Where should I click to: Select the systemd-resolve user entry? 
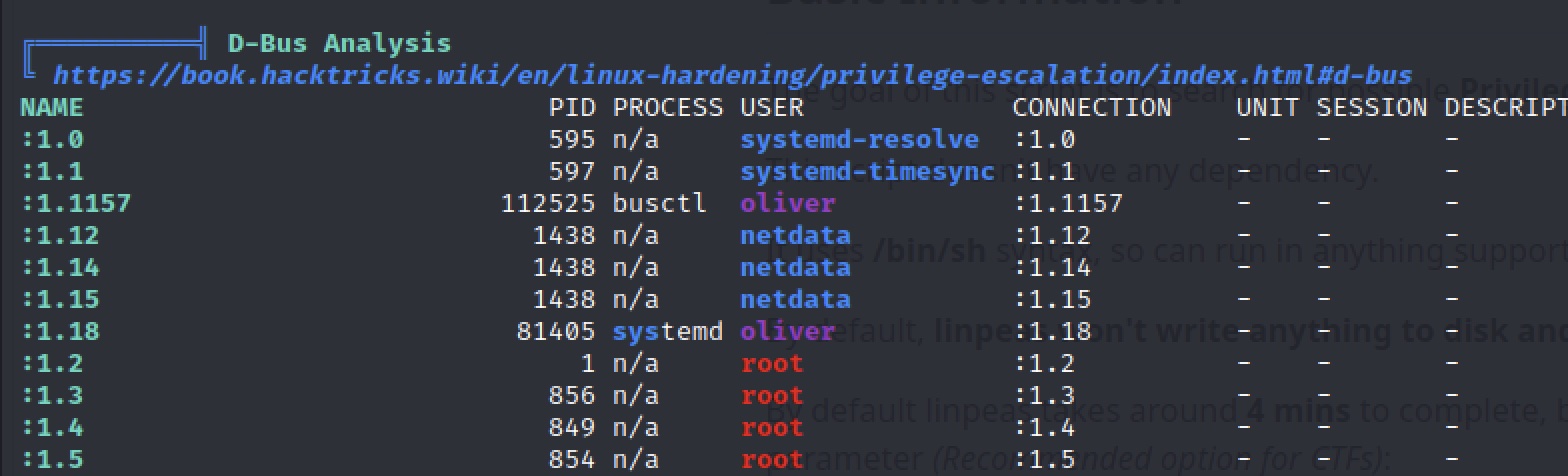pyautogui.click(x=860, y=139)
